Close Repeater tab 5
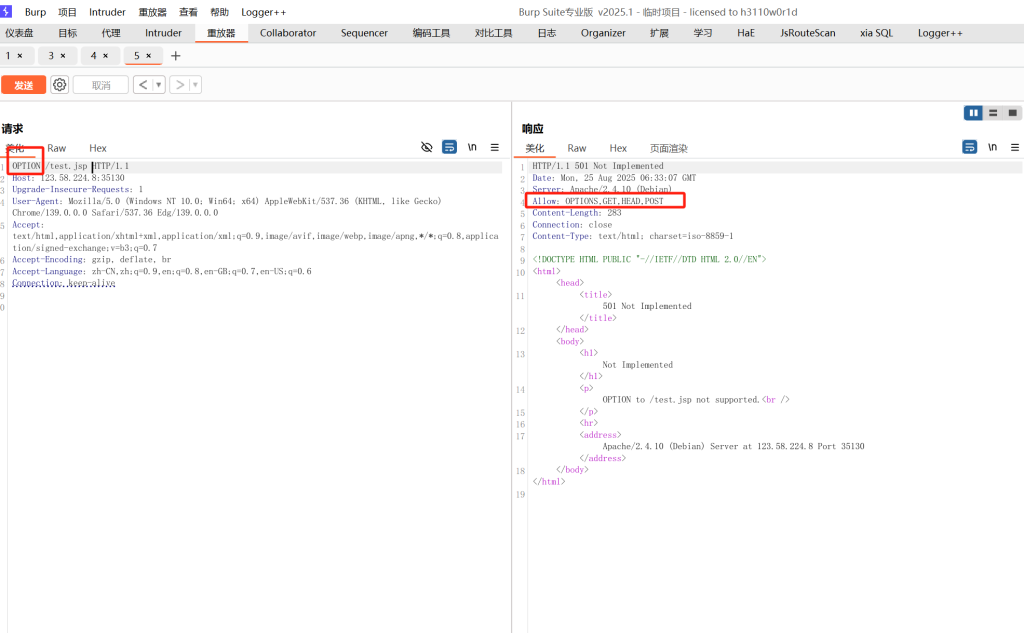The width and height of the screenshot is (1024, 633). [x=148, y=56]
